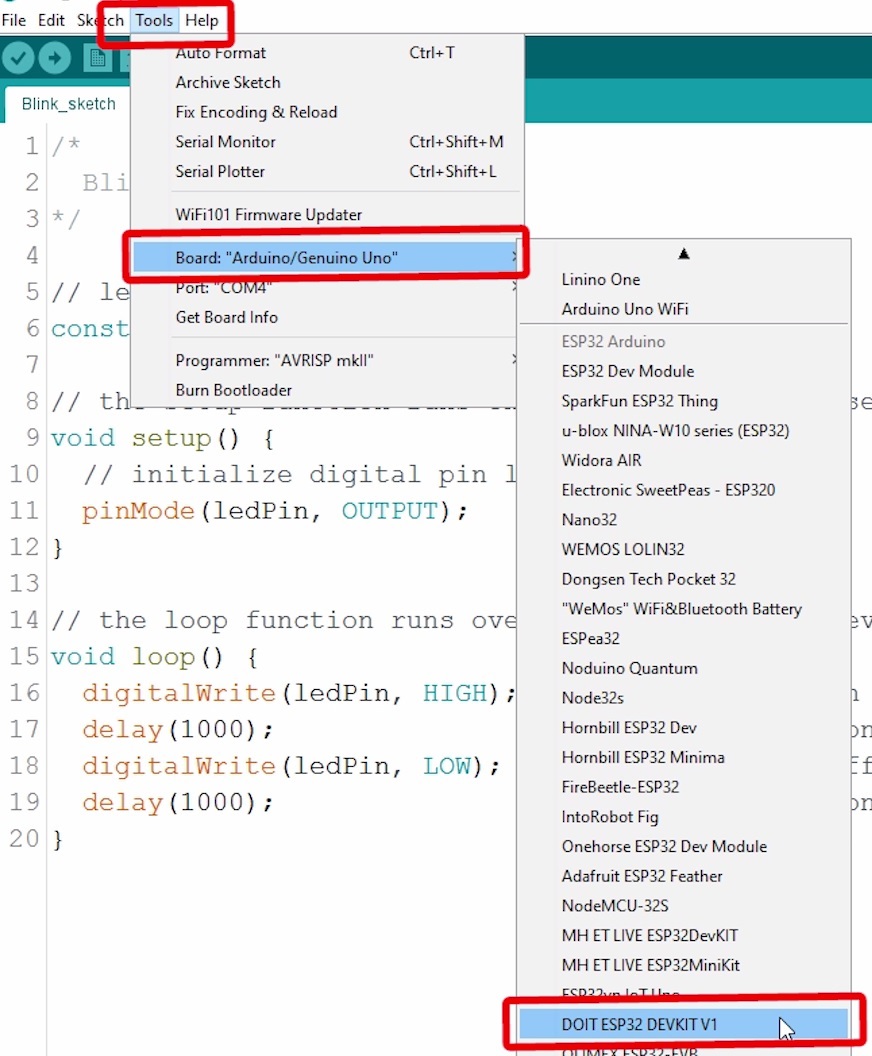
Task: Select Arduino Uno WiFi board
Action: click(683, 309)
